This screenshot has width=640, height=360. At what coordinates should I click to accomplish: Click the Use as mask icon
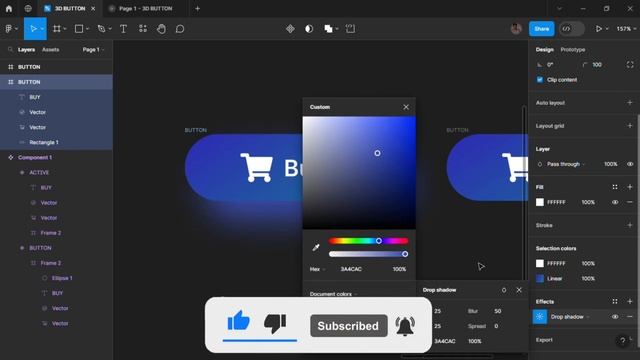click(309, 29)
